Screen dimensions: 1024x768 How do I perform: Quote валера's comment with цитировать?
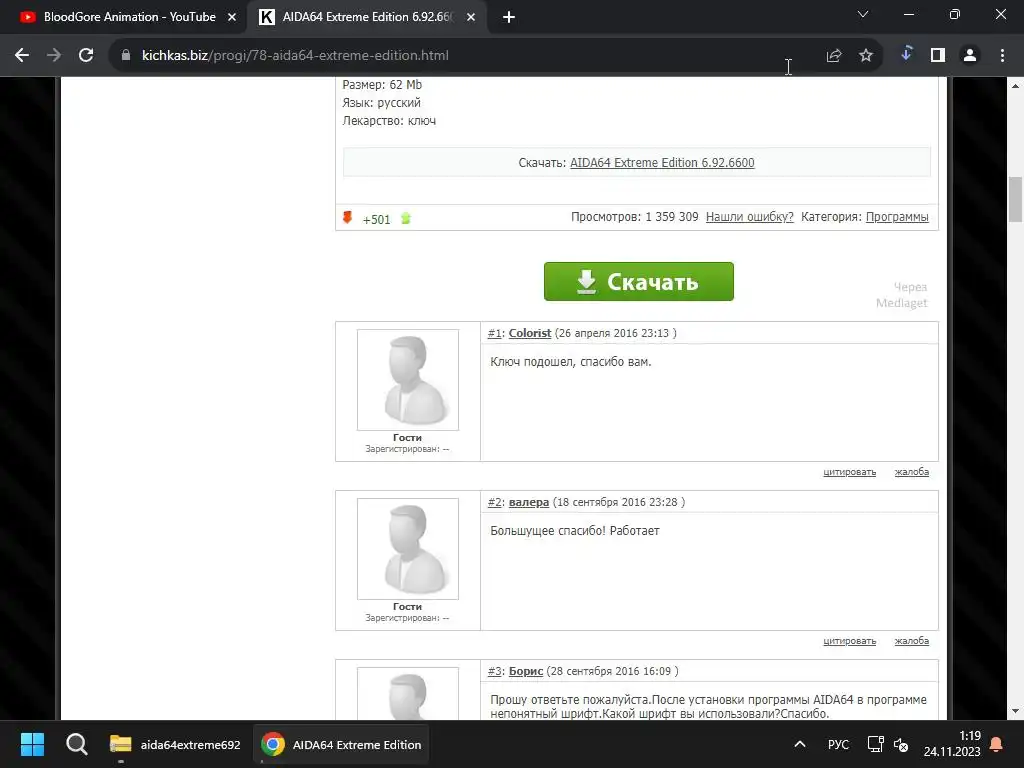click(x=850, y=641)
